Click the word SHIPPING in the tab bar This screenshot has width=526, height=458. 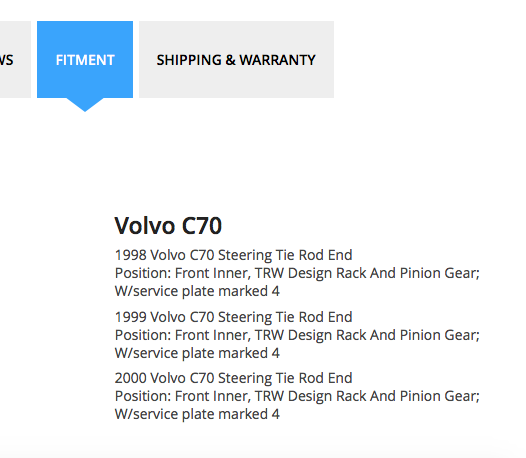189,60
